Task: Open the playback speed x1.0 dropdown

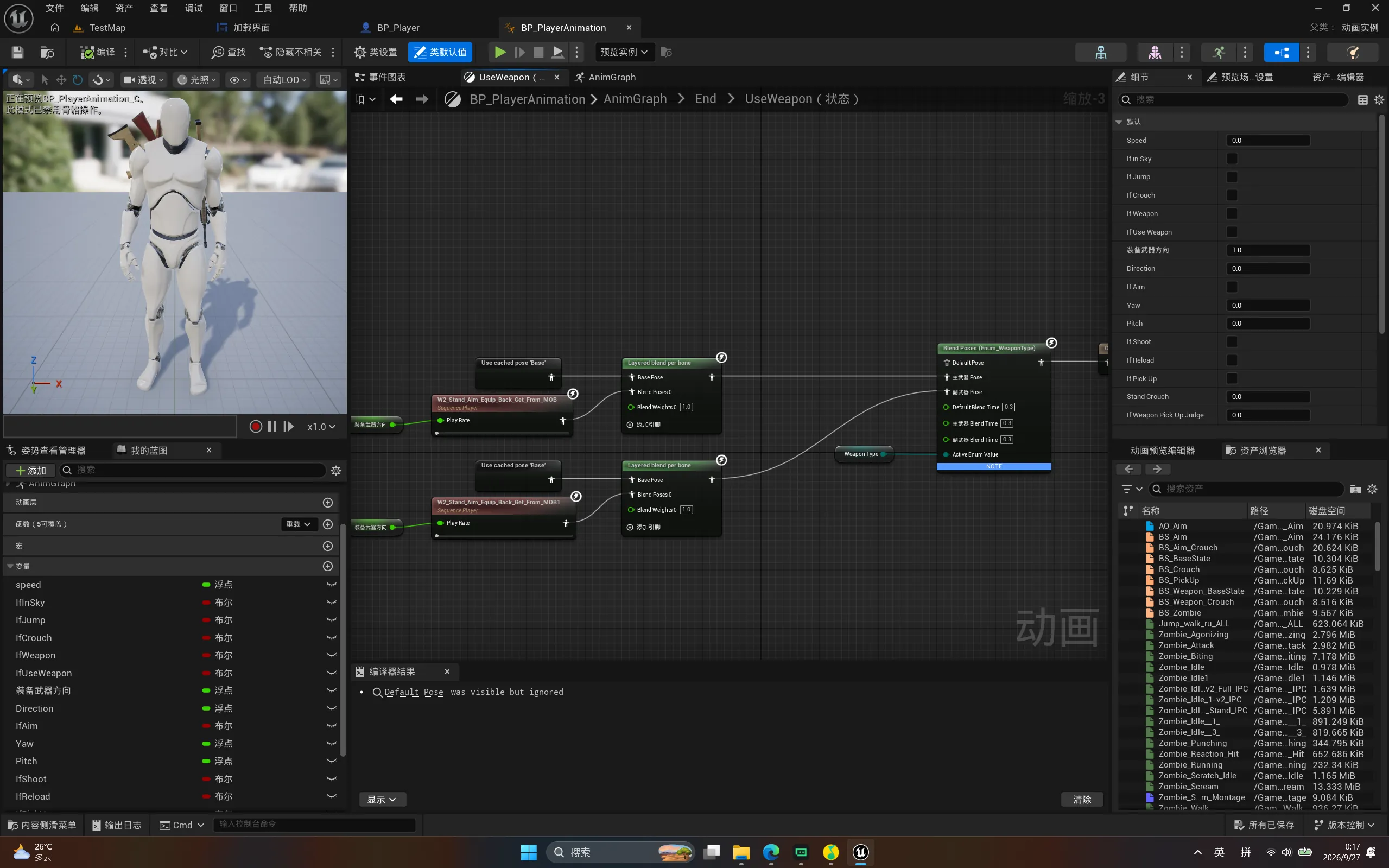Action: coord(321,427)
